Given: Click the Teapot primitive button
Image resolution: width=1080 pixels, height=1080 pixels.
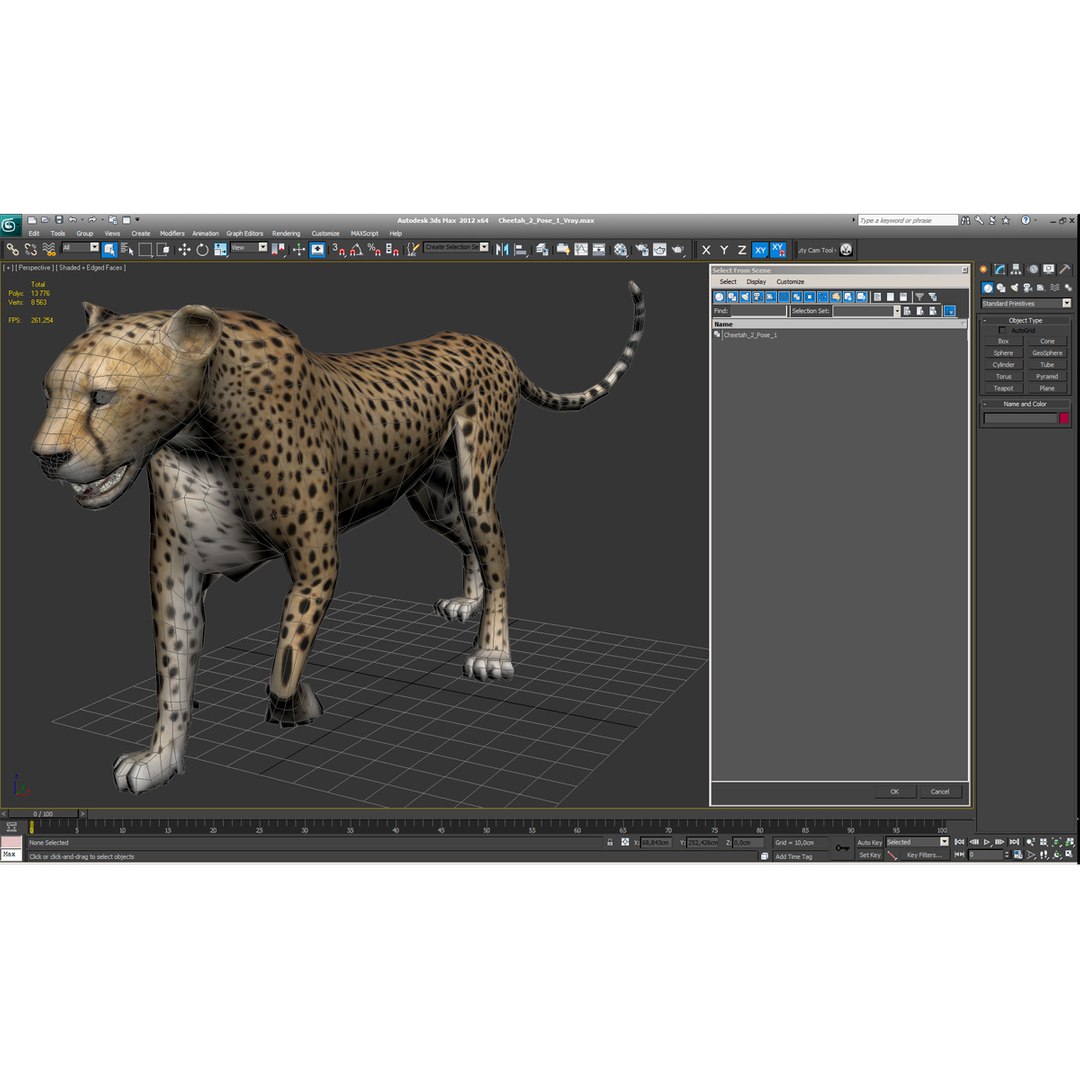Looking at the screenshot, I should pyautogui.click(x=1004, y=388).
